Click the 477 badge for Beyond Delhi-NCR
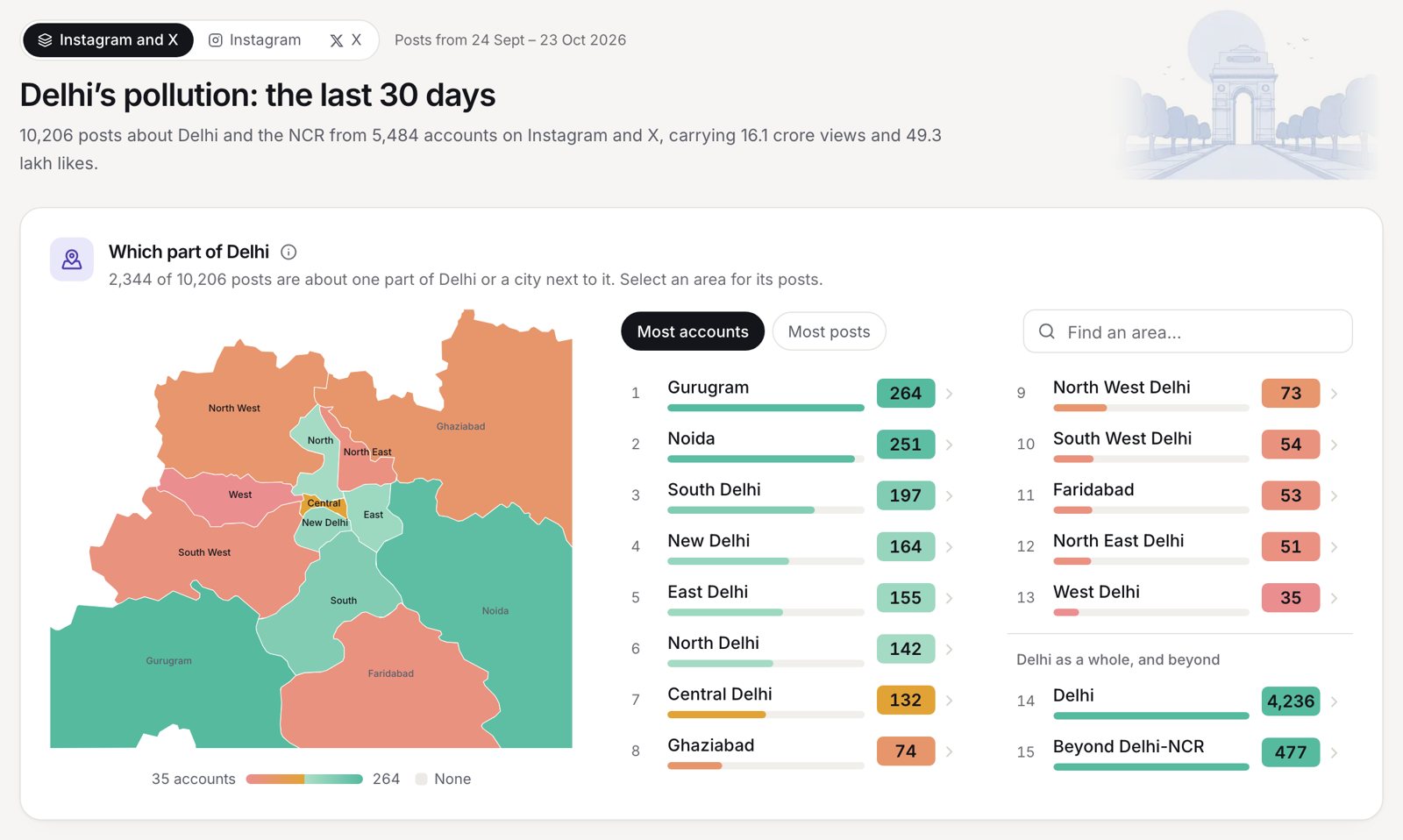The image size is (1403, 840). (x=1291, y=752)
